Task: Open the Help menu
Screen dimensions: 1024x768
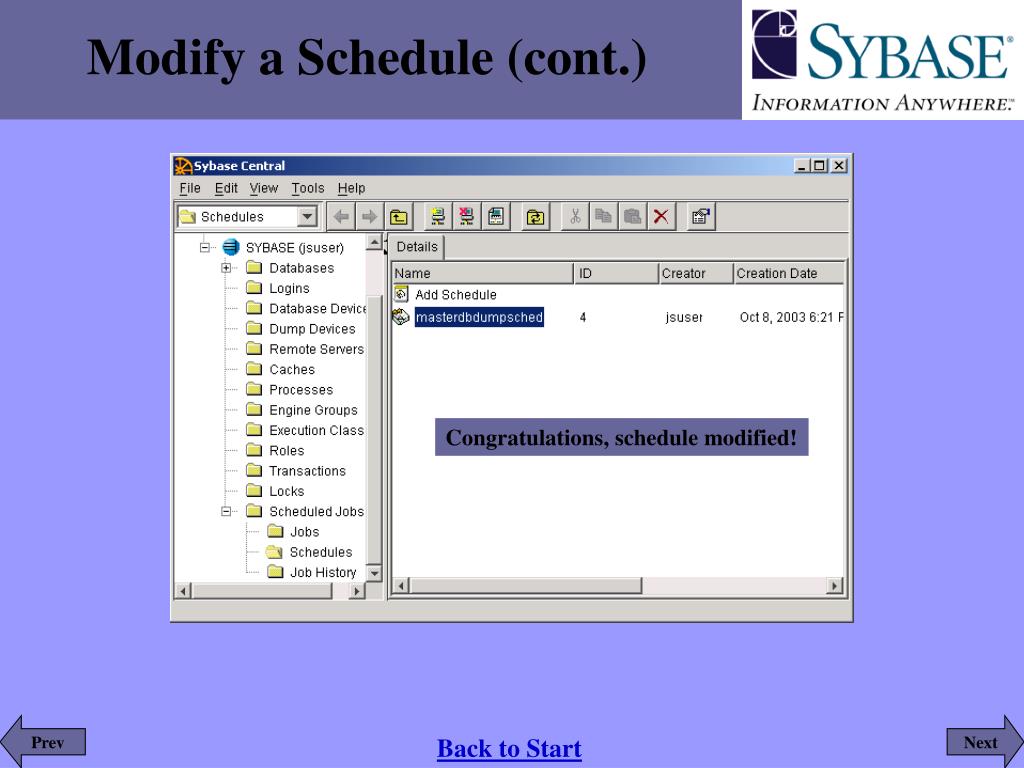Action: pos(351,188)
